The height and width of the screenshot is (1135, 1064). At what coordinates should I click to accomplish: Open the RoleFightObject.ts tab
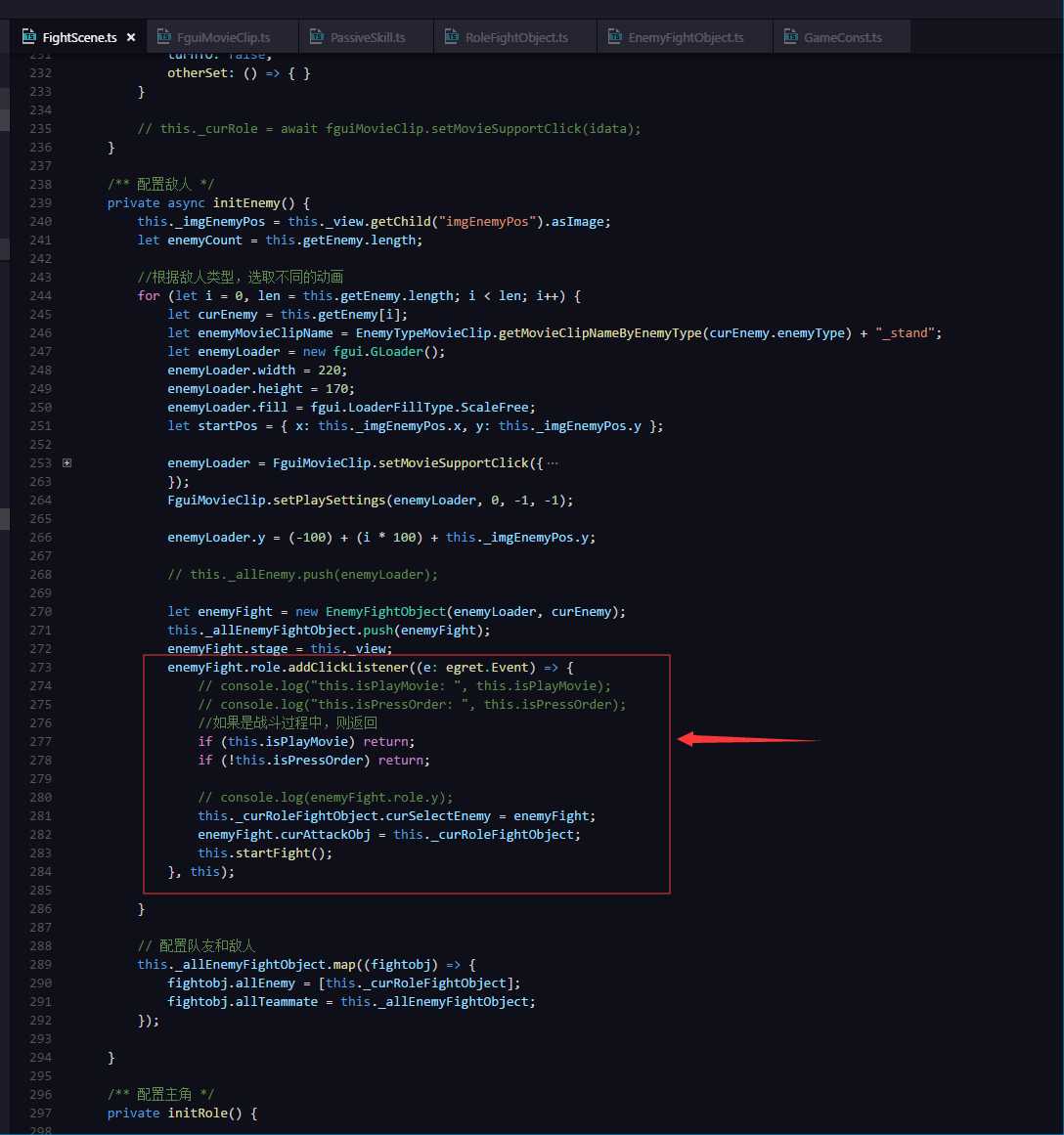pos(516,37)
